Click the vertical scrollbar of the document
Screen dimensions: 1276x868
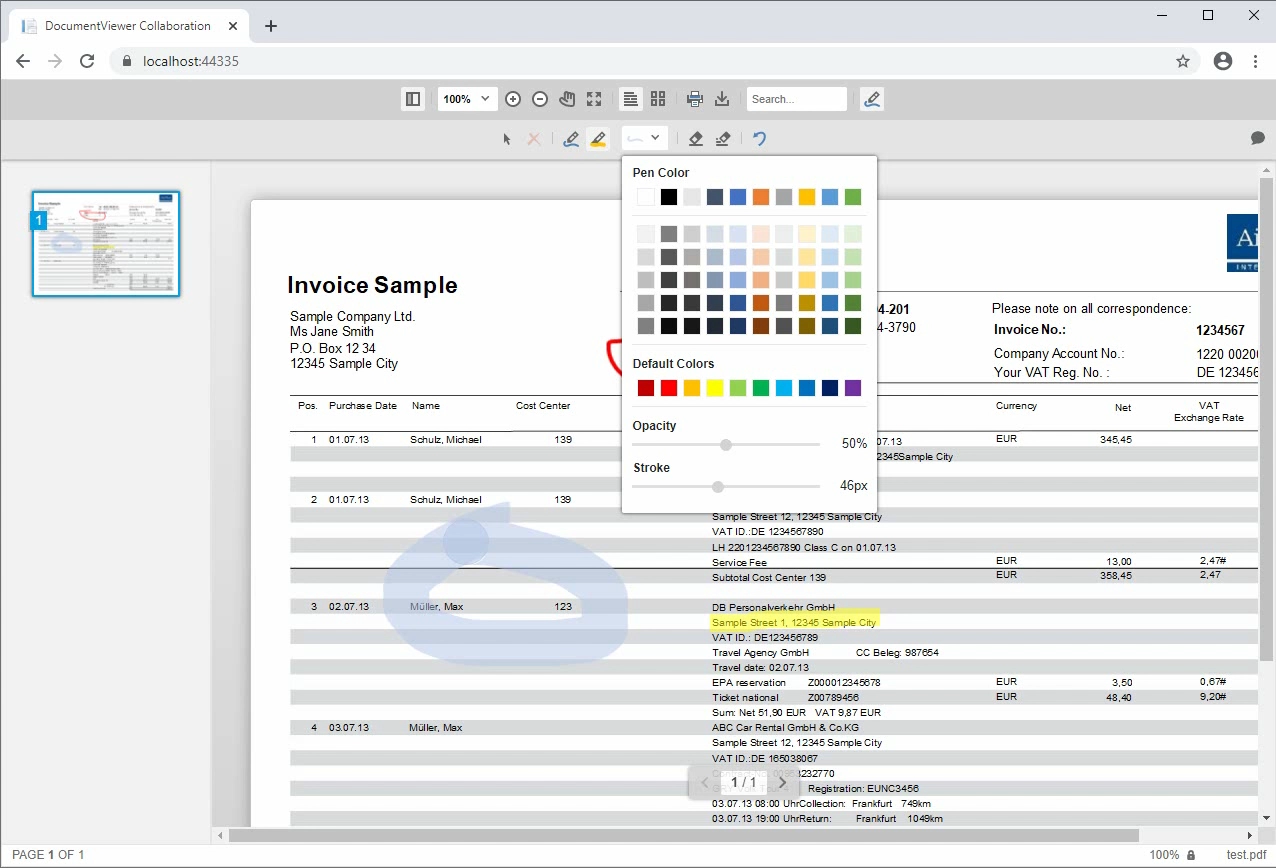pos(1266,420)
